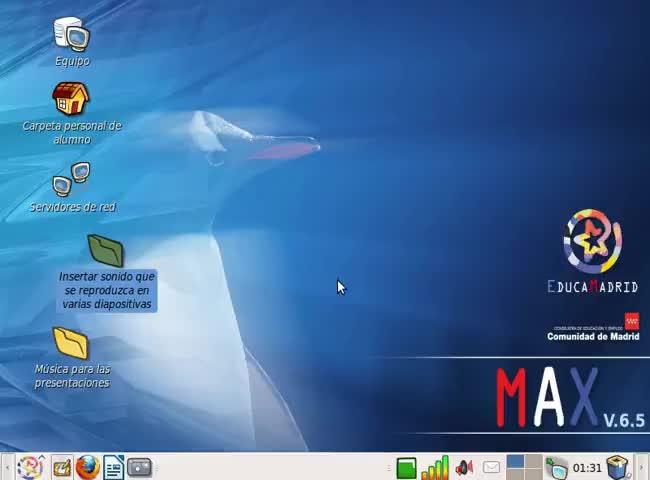Viewport: 650px width, 480px height.
Task: Open the network signal strength indicator
Action: (435, 468)
